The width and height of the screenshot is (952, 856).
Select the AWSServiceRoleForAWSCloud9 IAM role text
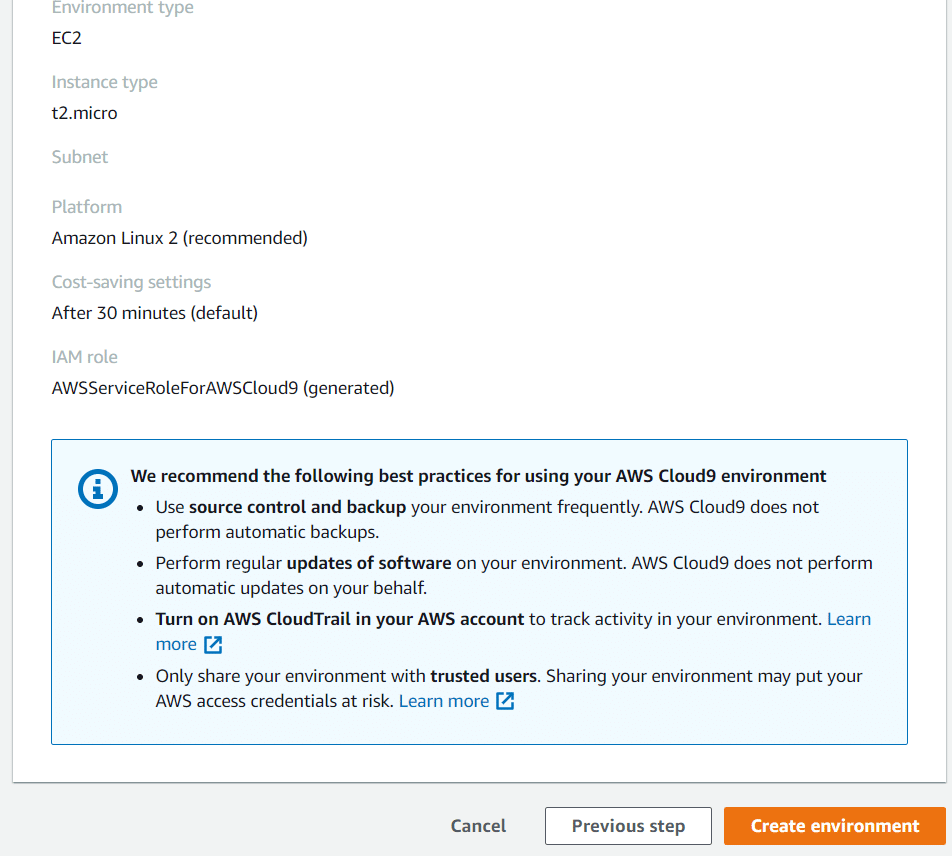pos(222,388)
